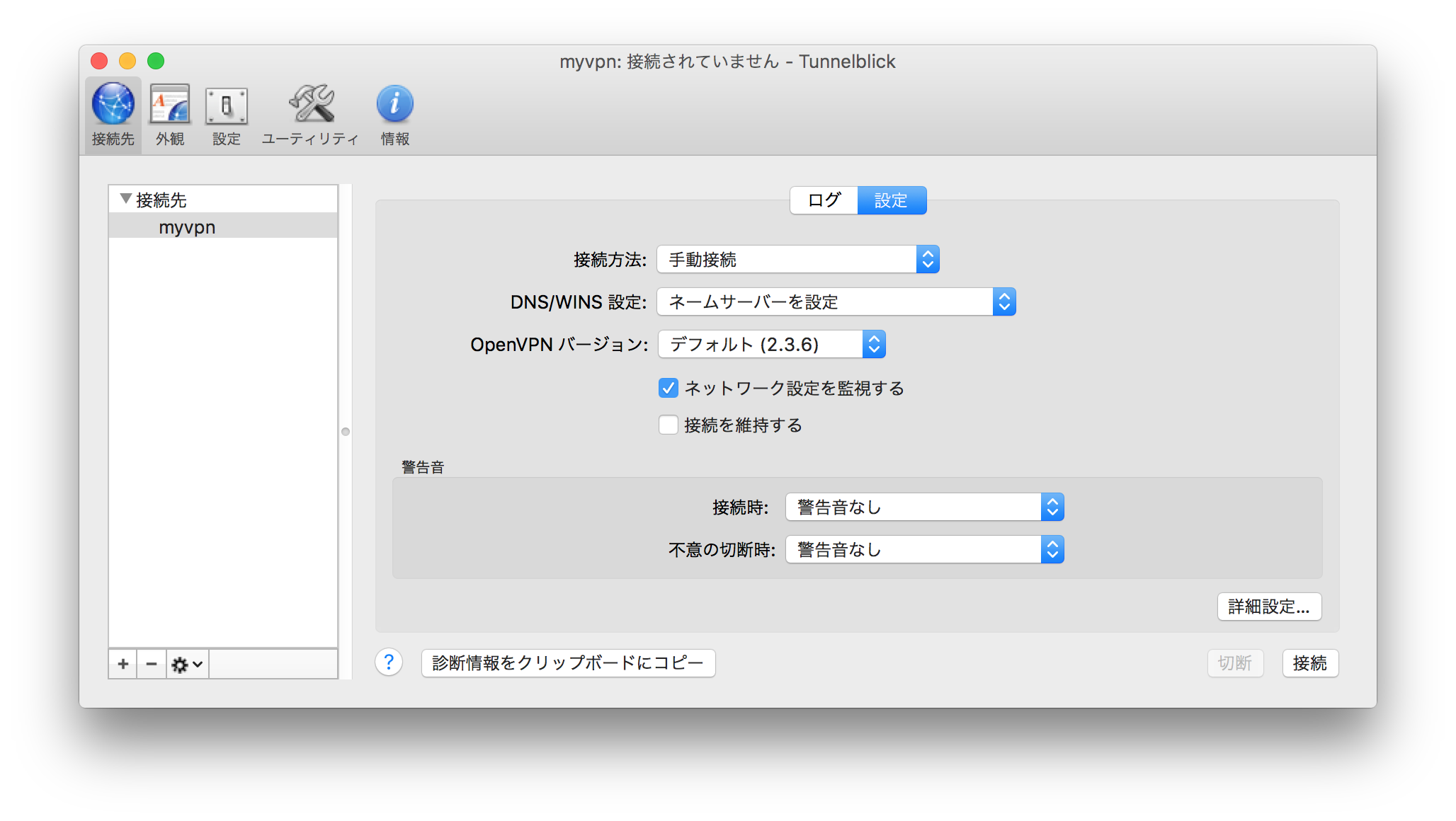
Task: Open the help question mark icon
Action: (x=388, y=662)
